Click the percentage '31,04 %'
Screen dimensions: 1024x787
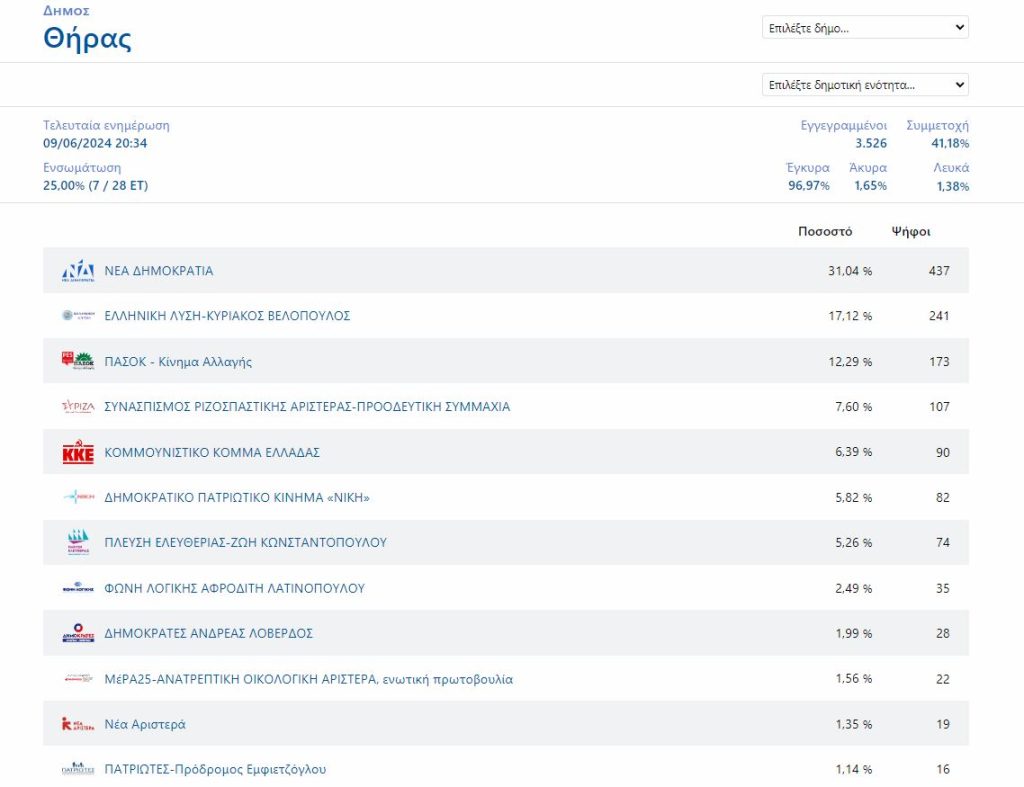click(x=850, y=270)
